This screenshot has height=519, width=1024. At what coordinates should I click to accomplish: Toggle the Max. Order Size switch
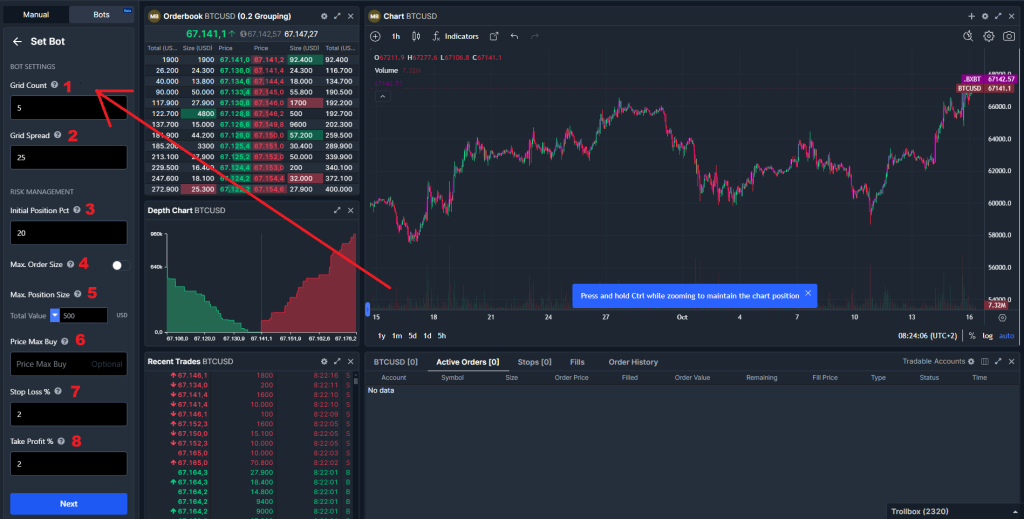119,265
